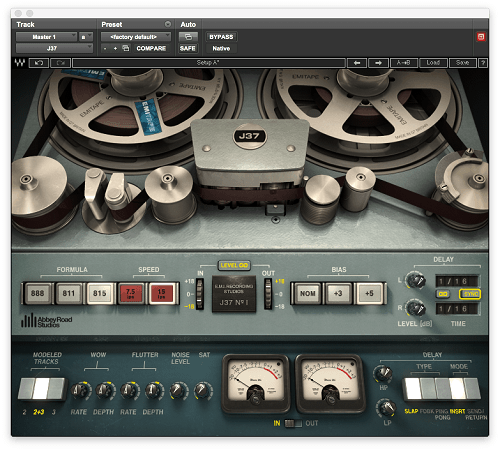500x450 pixels.
Task: Click the WOW depth knob
Action: click(x=105, y=390)
